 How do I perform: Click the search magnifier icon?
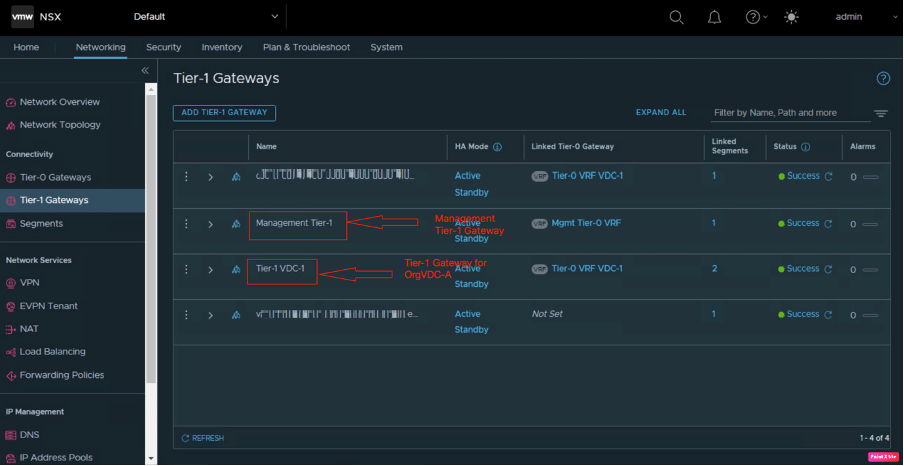677,17
